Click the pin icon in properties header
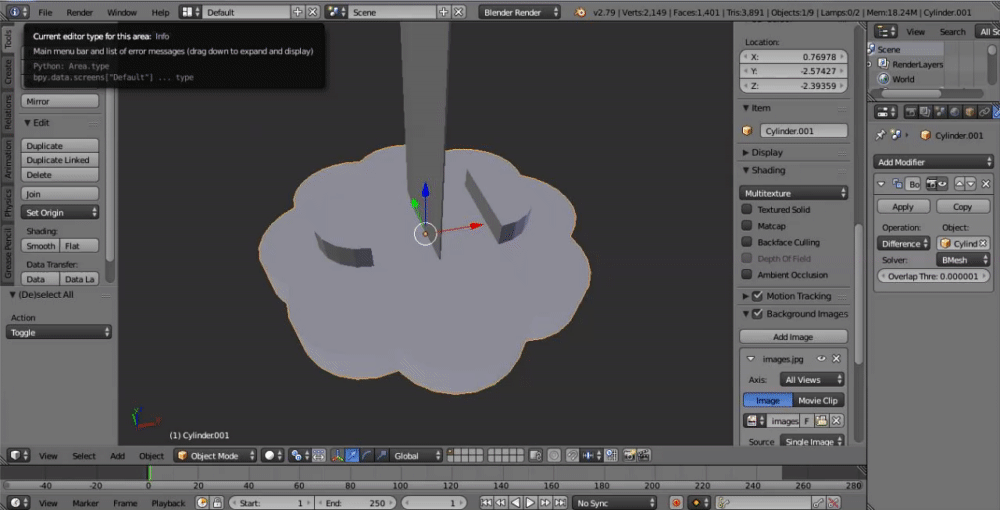This screenshot has width=1000, height=510. click(880, 135)
